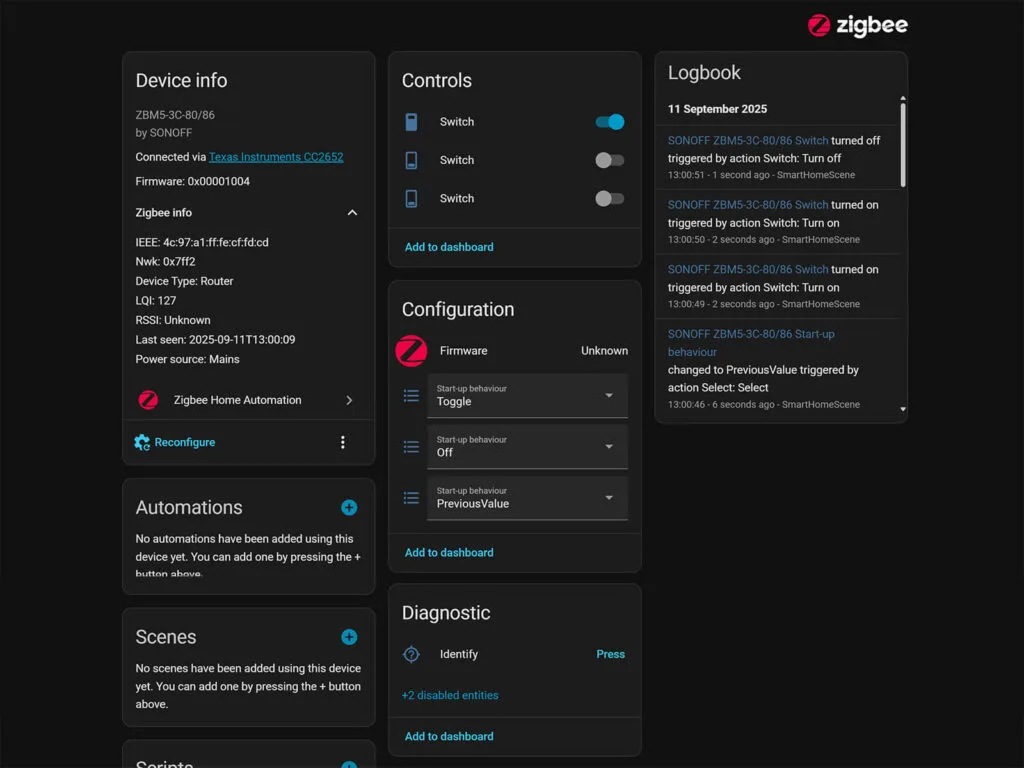Viewport: 1024px width, 768px height.
Task: Open the Start-up behaviour dropdown set to Off
Action: point(527,447)
